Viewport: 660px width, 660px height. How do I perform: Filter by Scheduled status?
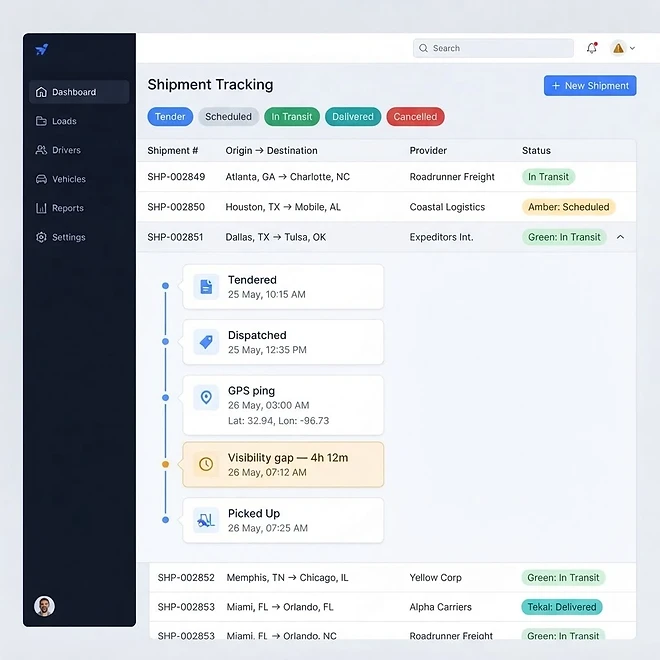click(229, 117)
